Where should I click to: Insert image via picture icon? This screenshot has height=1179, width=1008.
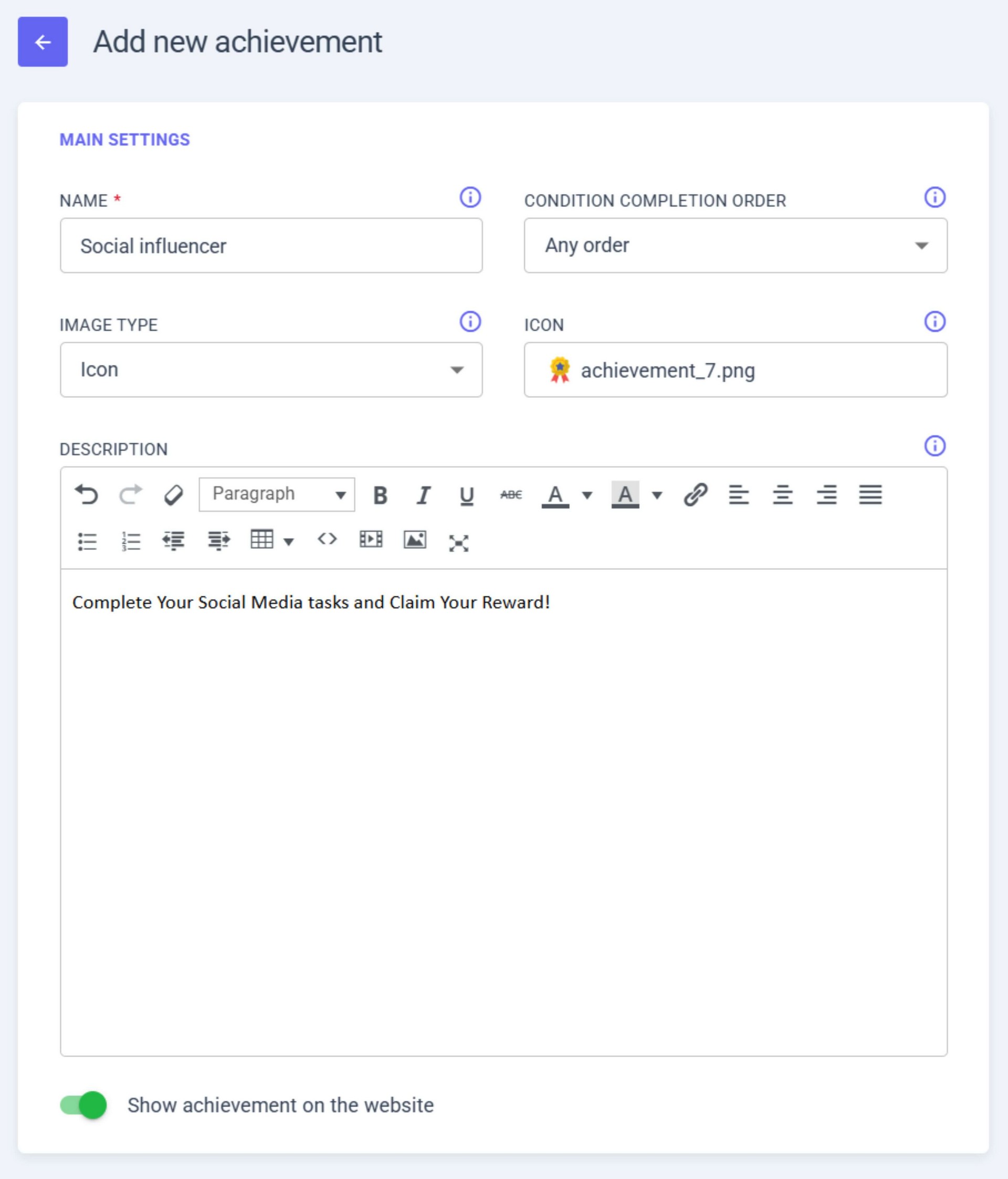[x=414, y=540]
